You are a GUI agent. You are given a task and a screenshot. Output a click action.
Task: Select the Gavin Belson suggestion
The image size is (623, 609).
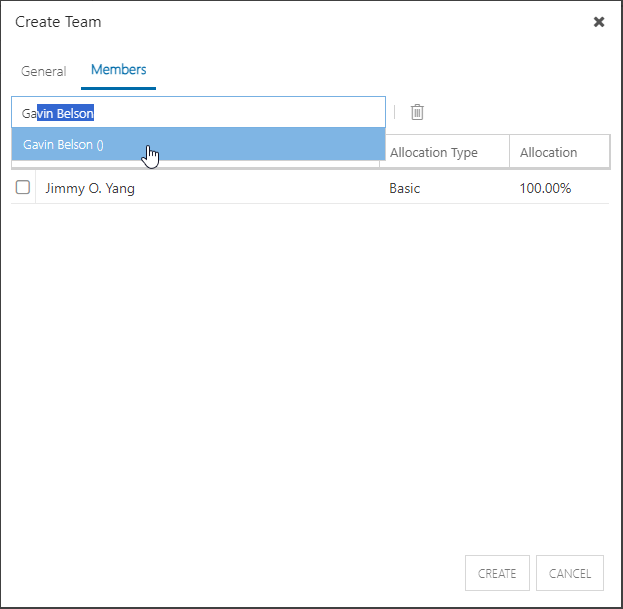point(198,144)
